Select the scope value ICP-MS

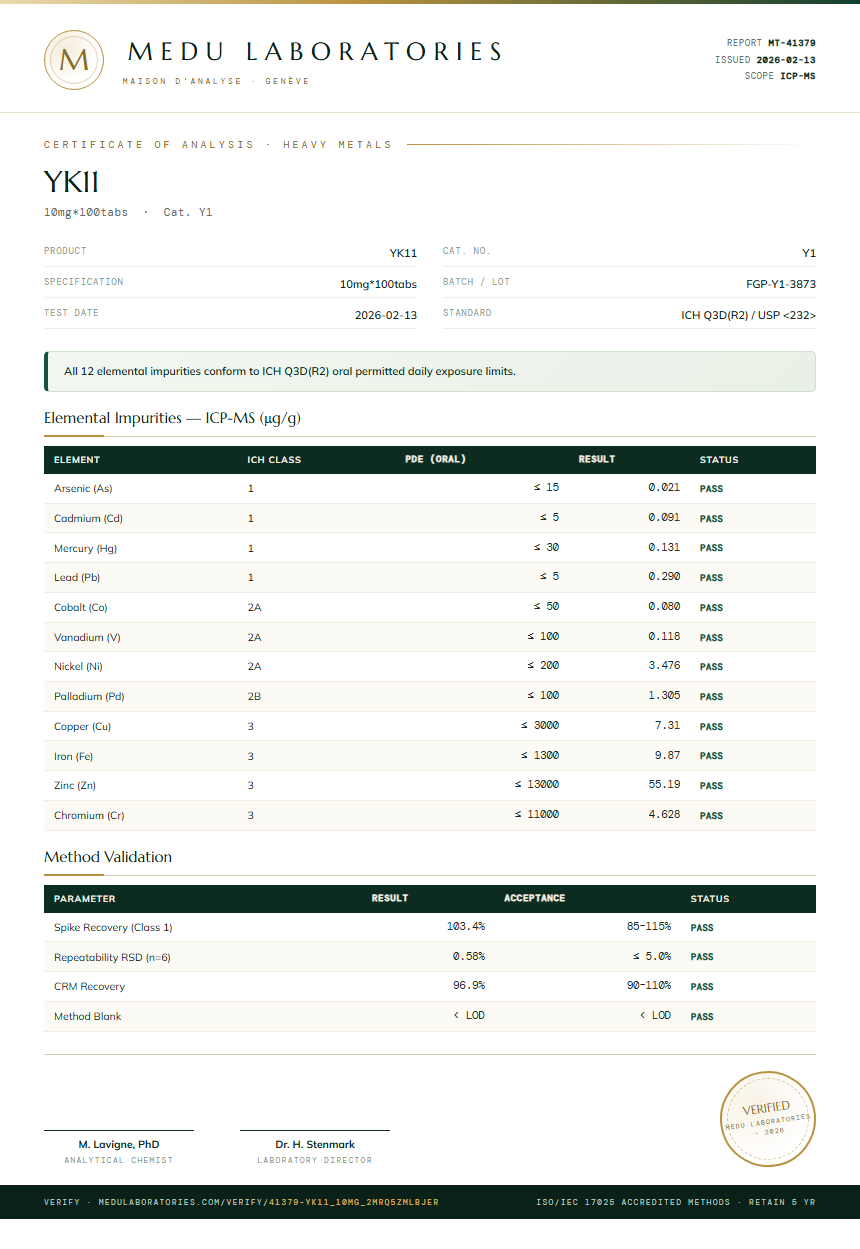(798, 76)
